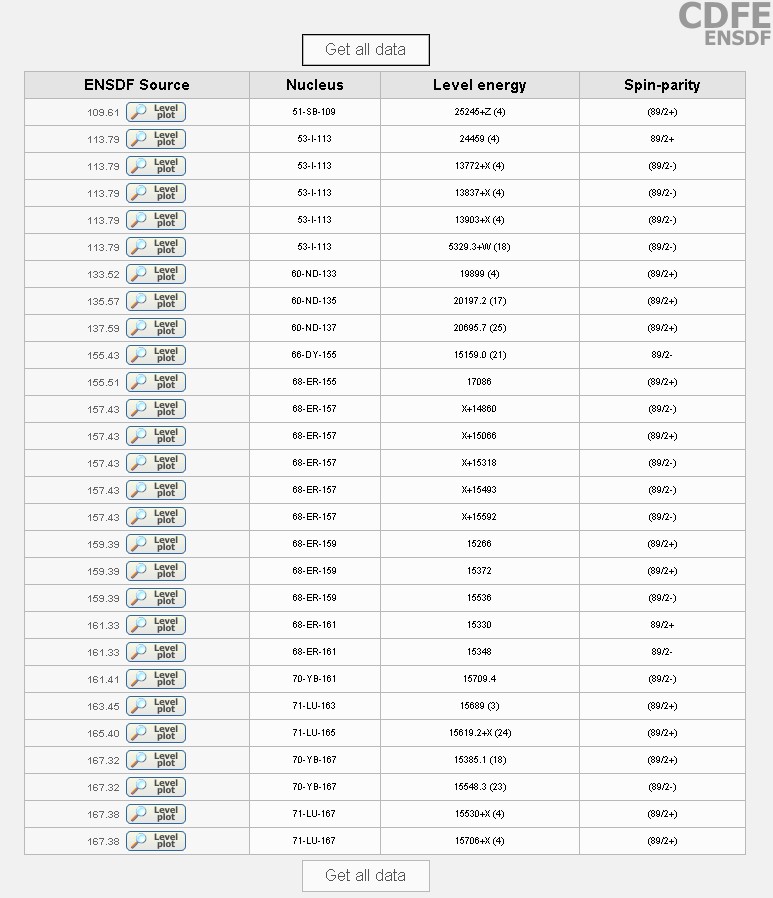Open Level plot for 15530+X (4) row
Image resolution: width=773 pixels, height=898 pixels.
[x=156, y=814]
